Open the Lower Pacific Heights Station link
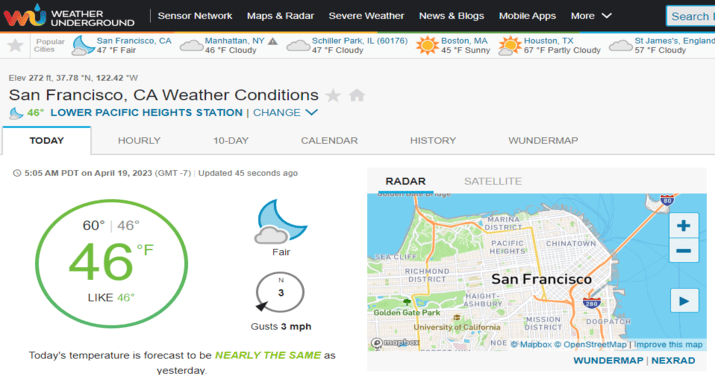 pyautogui.click(x=146, y=112)
